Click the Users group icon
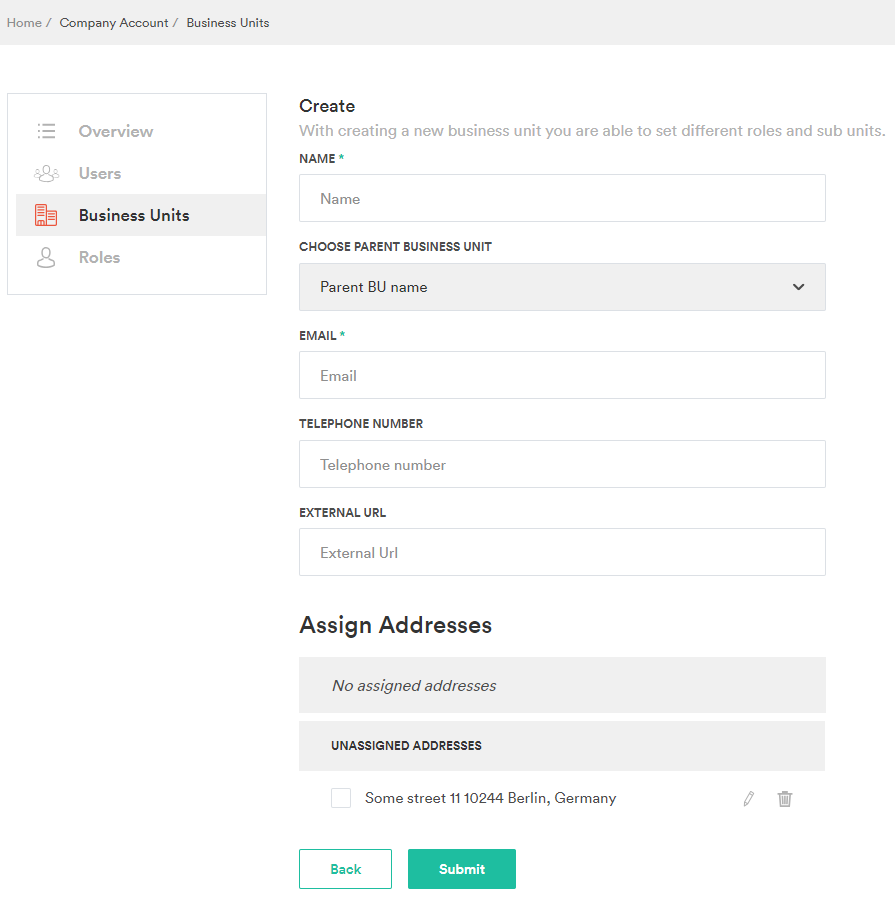895x900 pixels. point(47,173)
